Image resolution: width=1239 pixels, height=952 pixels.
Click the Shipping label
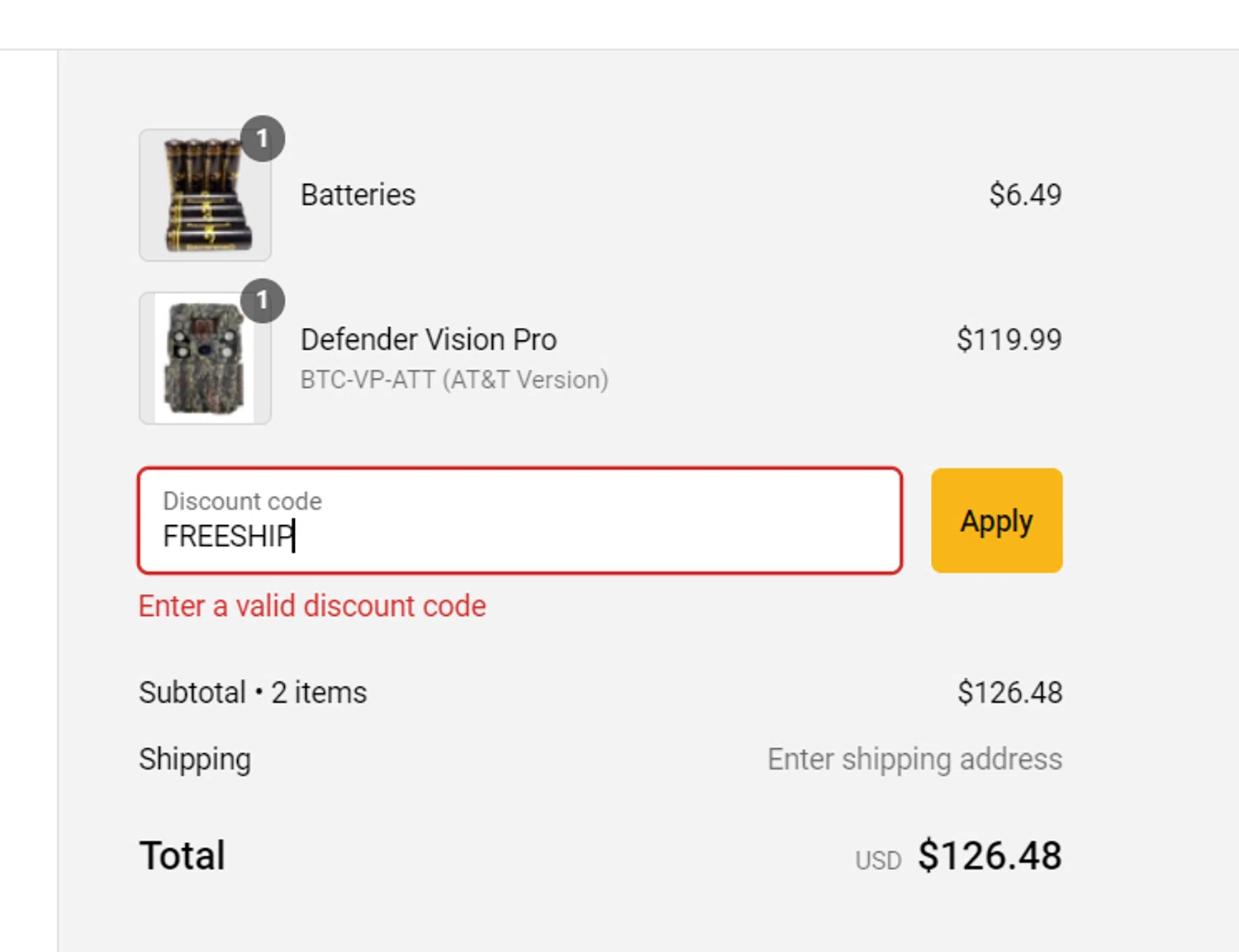pos(195,759)
